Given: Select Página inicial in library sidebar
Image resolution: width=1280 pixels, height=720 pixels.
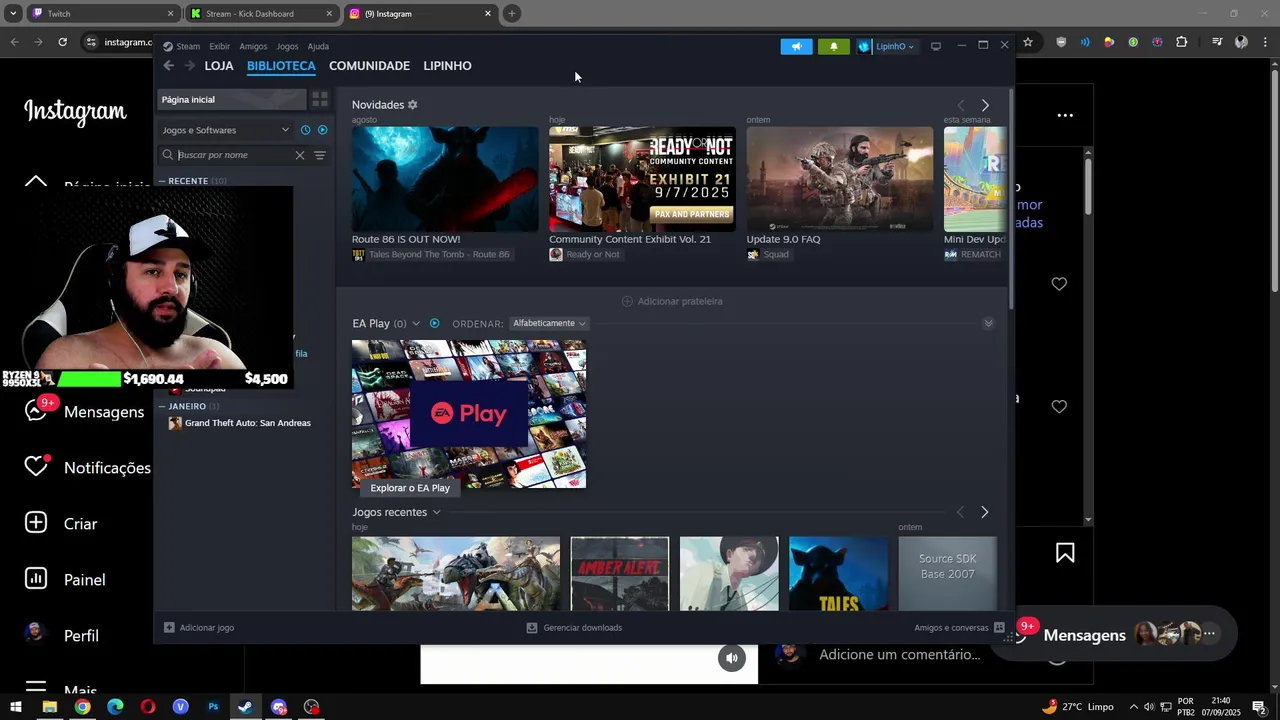Looking at the screenshot, I should click(x=231, y=99).
